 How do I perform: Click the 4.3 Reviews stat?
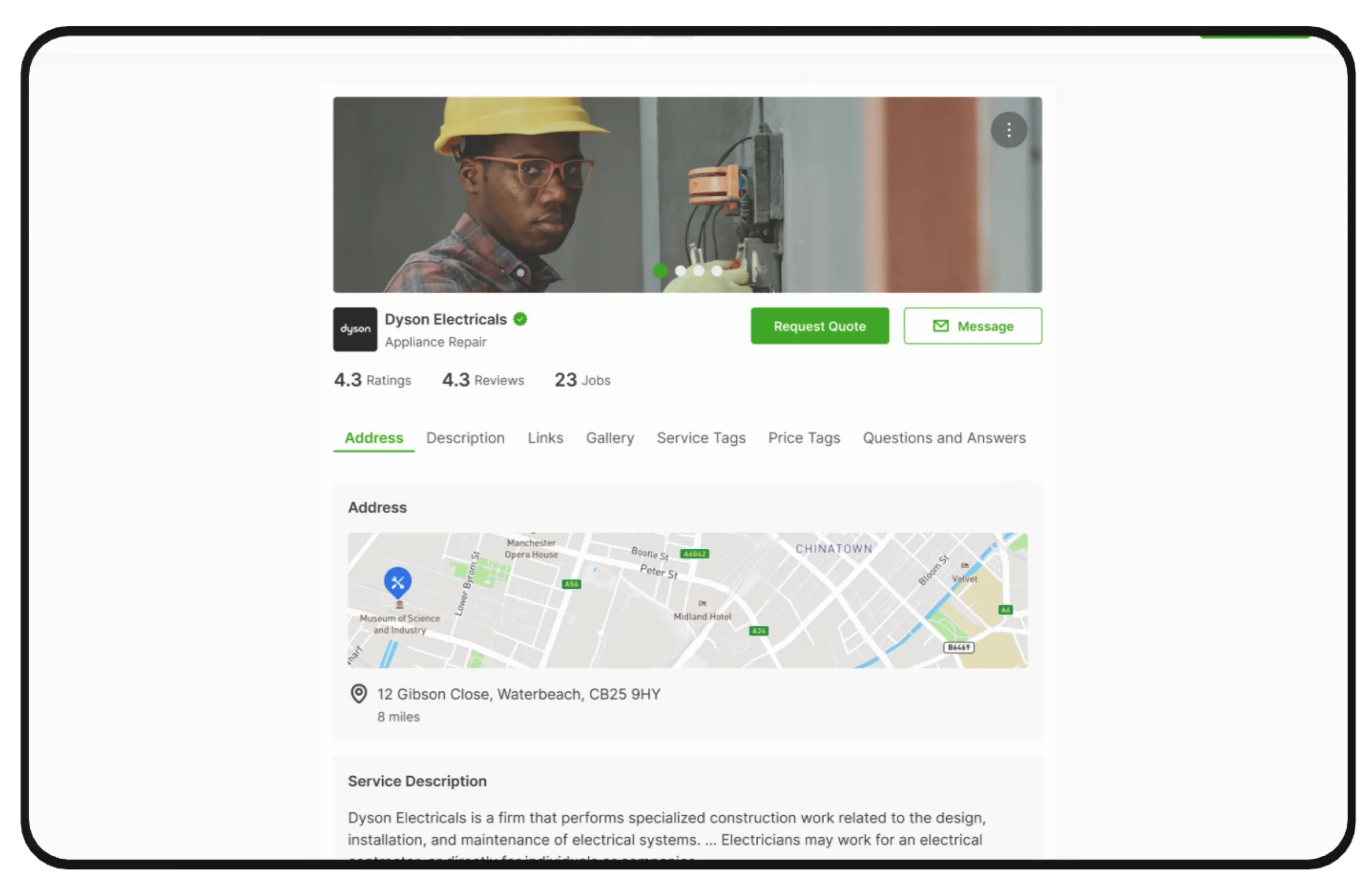(x=483, y=380)
